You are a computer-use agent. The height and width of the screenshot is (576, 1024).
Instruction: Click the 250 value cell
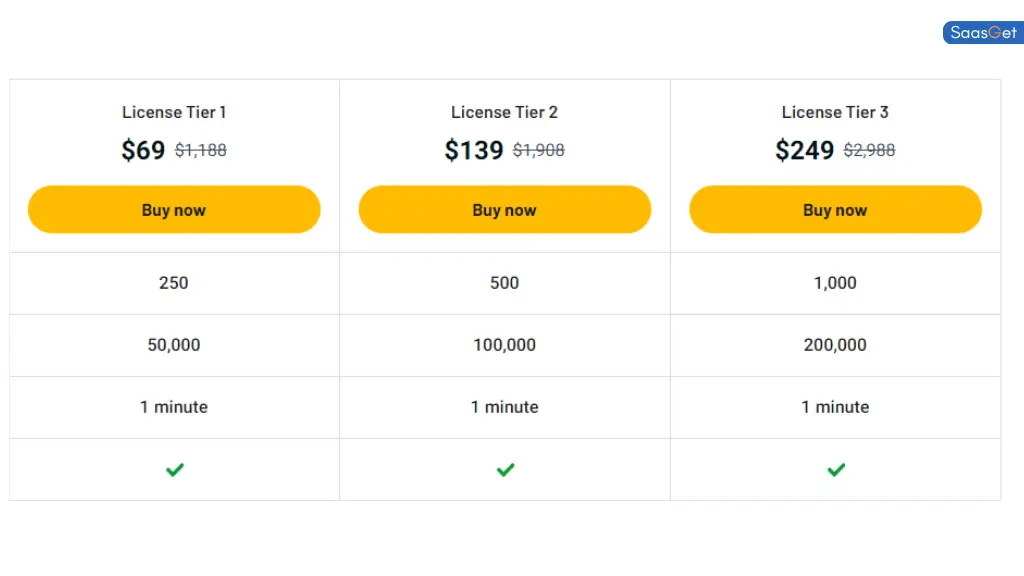[174, 283]
